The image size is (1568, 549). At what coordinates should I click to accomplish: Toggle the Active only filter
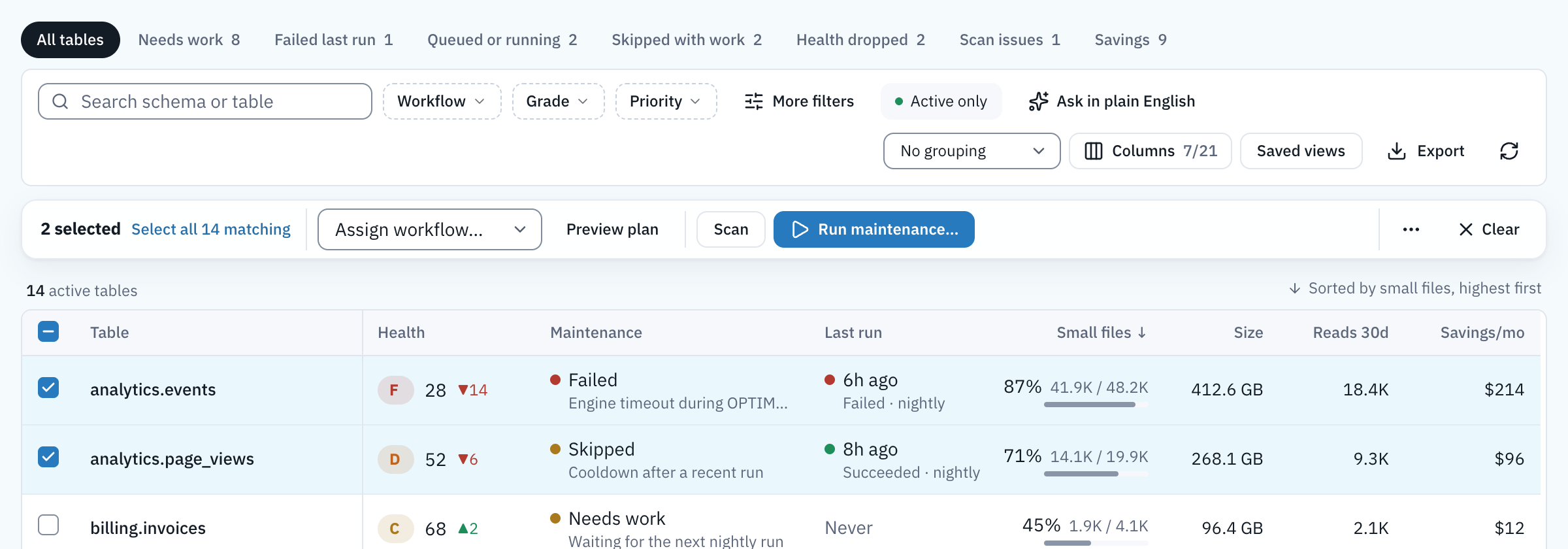[x=941, y=101]
